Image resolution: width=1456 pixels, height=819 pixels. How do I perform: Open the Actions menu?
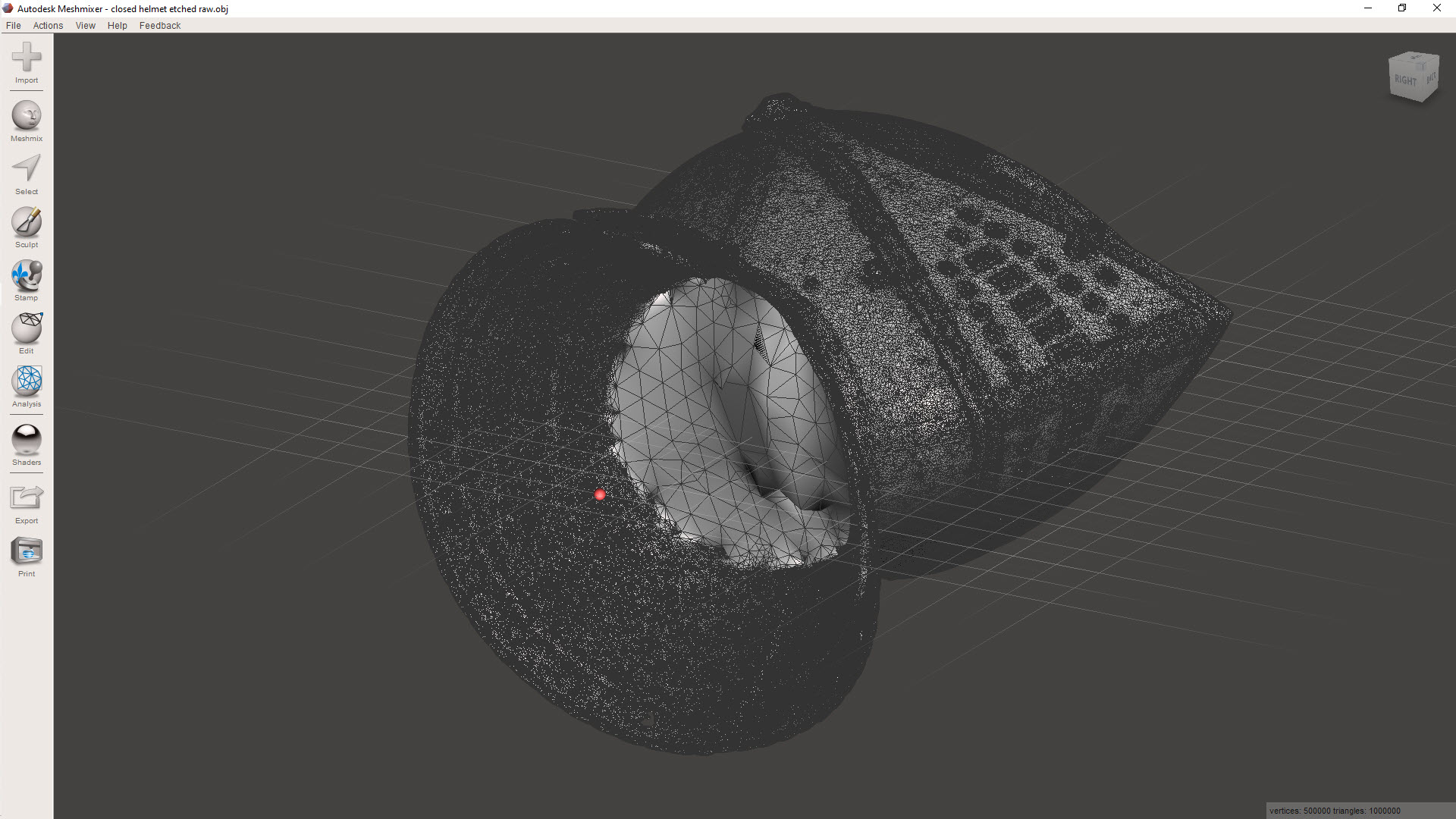click(48, 25)
